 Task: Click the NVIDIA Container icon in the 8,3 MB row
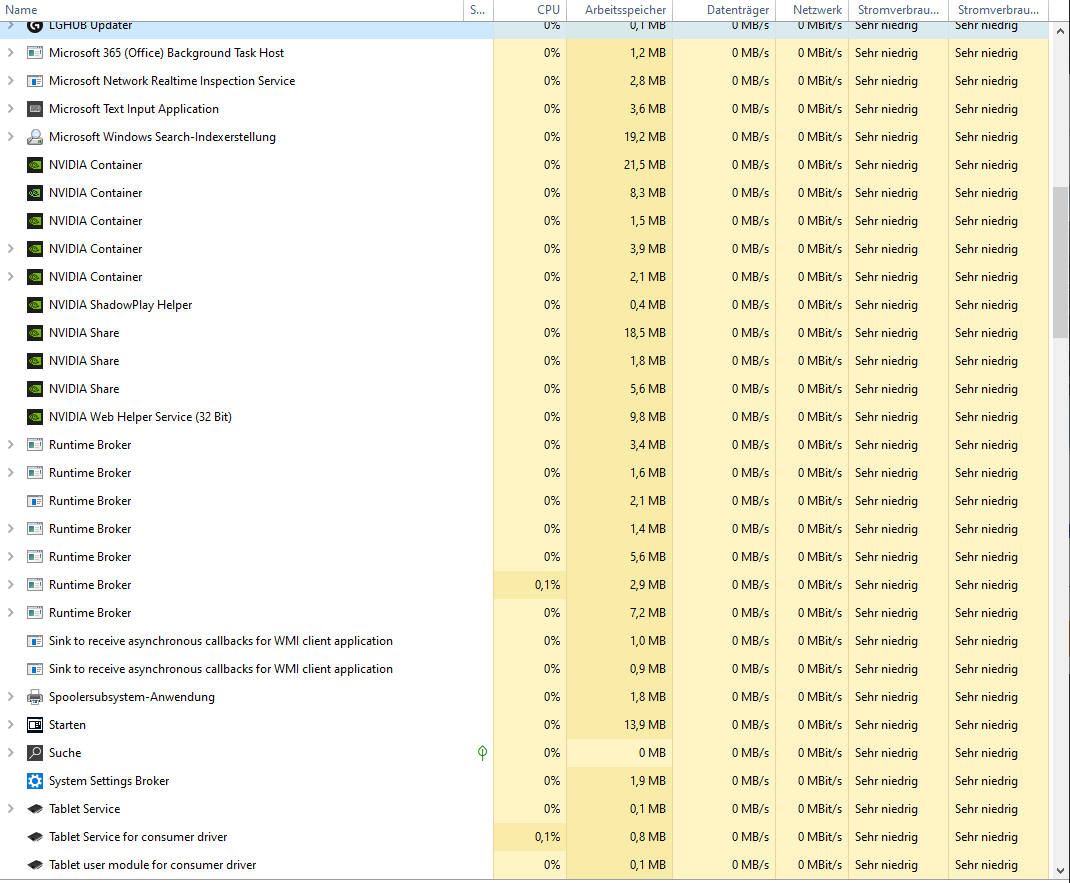35,192
